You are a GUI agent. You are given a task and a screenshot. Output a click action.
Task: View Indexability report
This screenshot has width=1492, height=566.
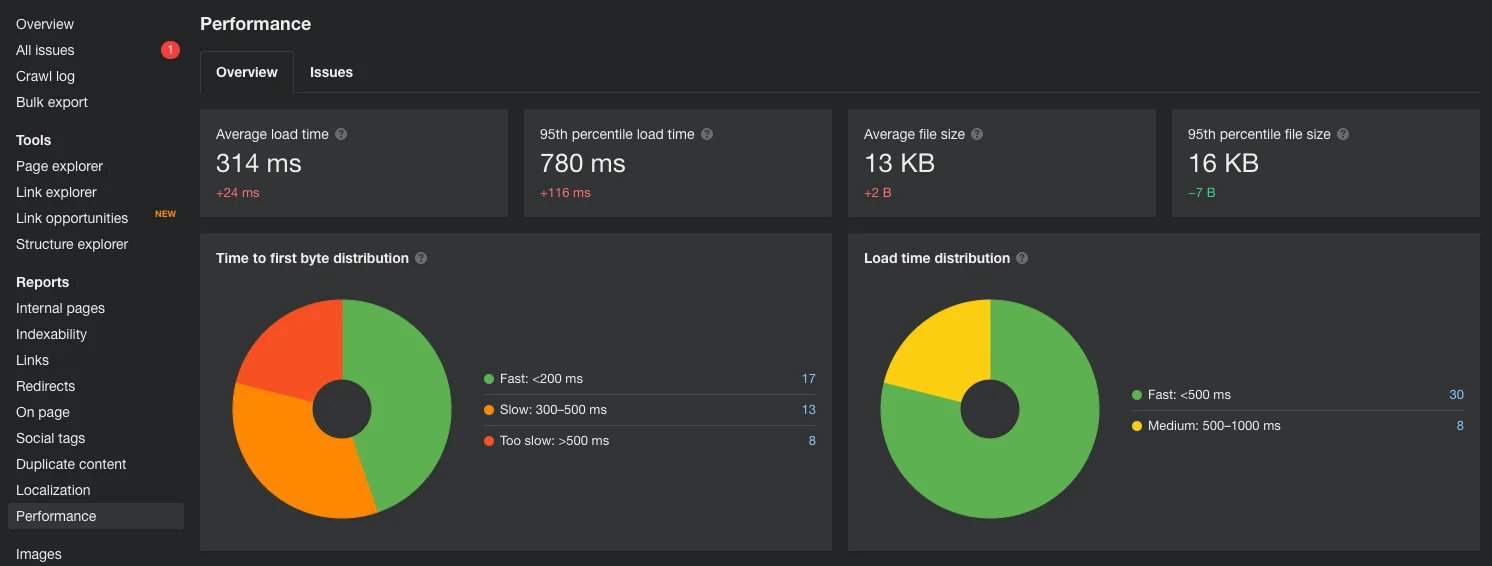point(51,334)
